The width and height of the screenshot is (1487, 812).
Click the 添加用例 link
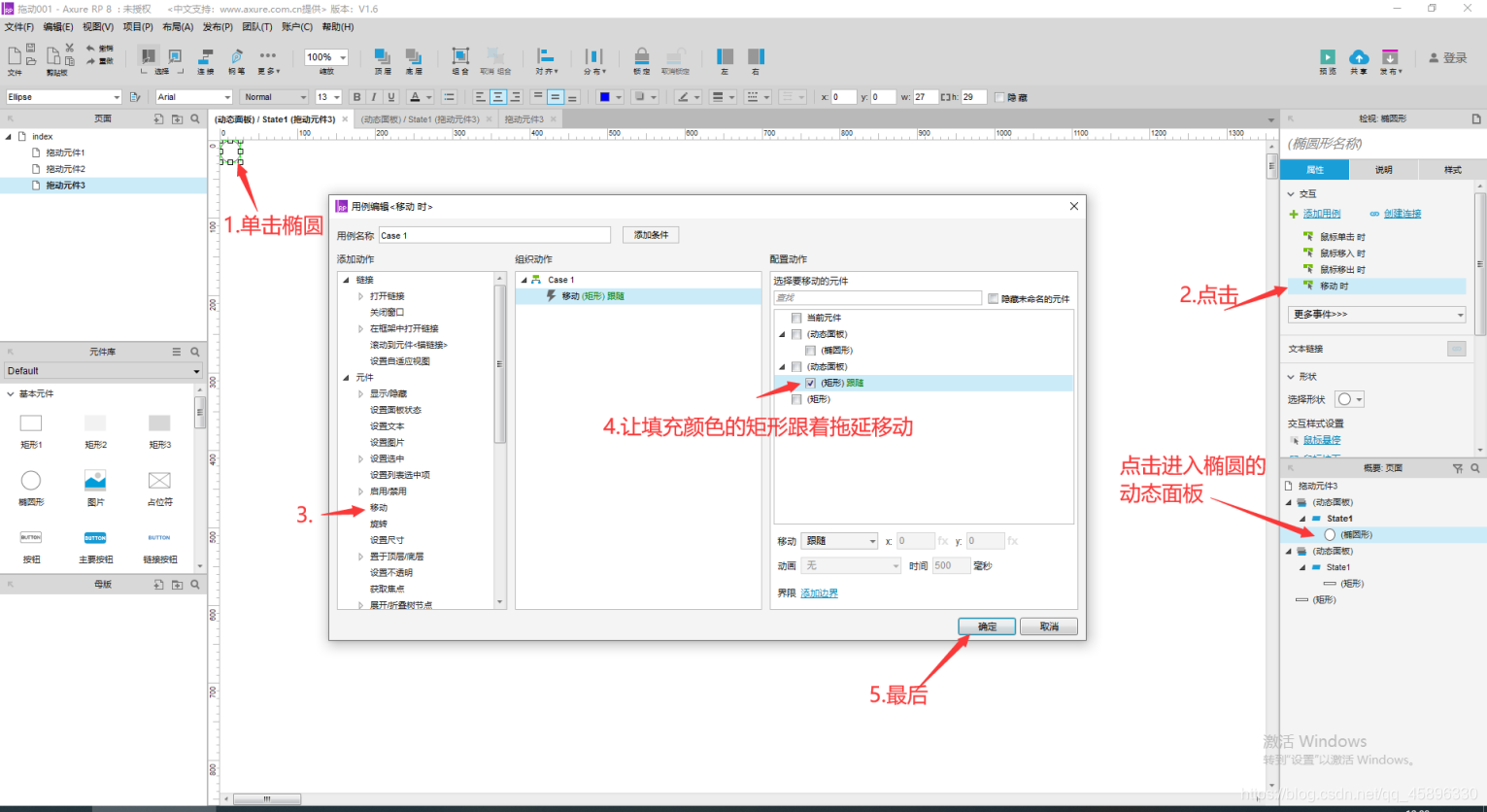coord(1321,214)
